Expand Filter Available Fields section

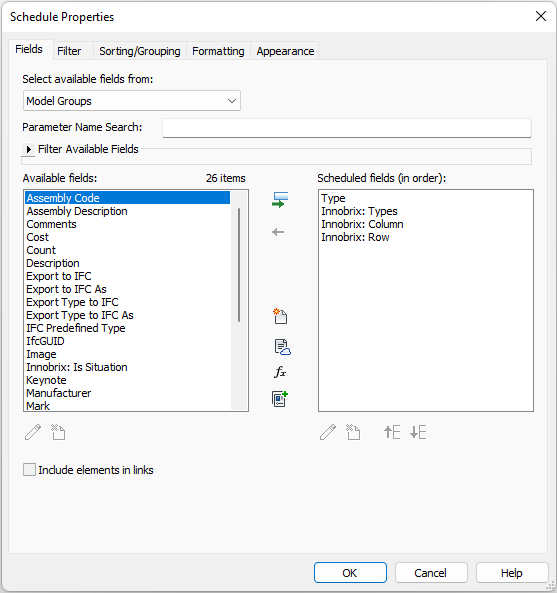coord(28,149)
